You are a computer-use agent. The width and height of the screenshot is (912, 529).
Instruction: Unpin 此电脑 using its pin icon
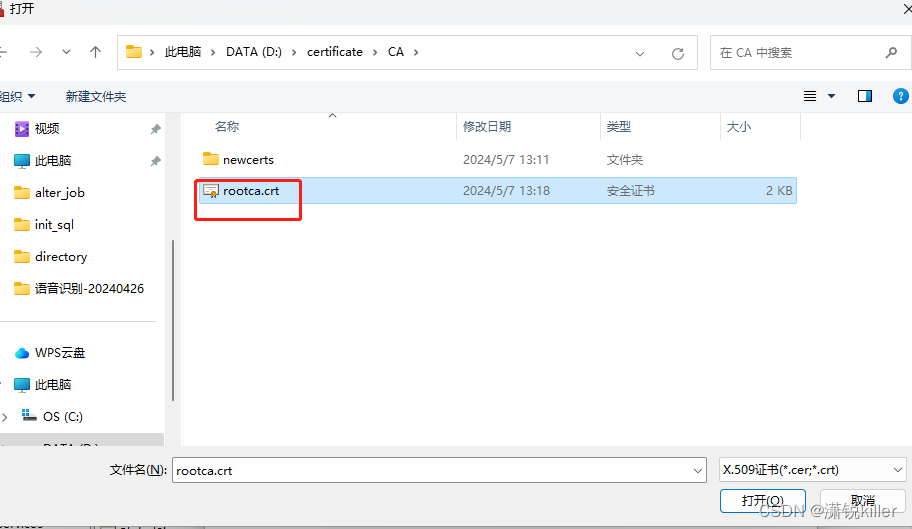pos(155,161)
